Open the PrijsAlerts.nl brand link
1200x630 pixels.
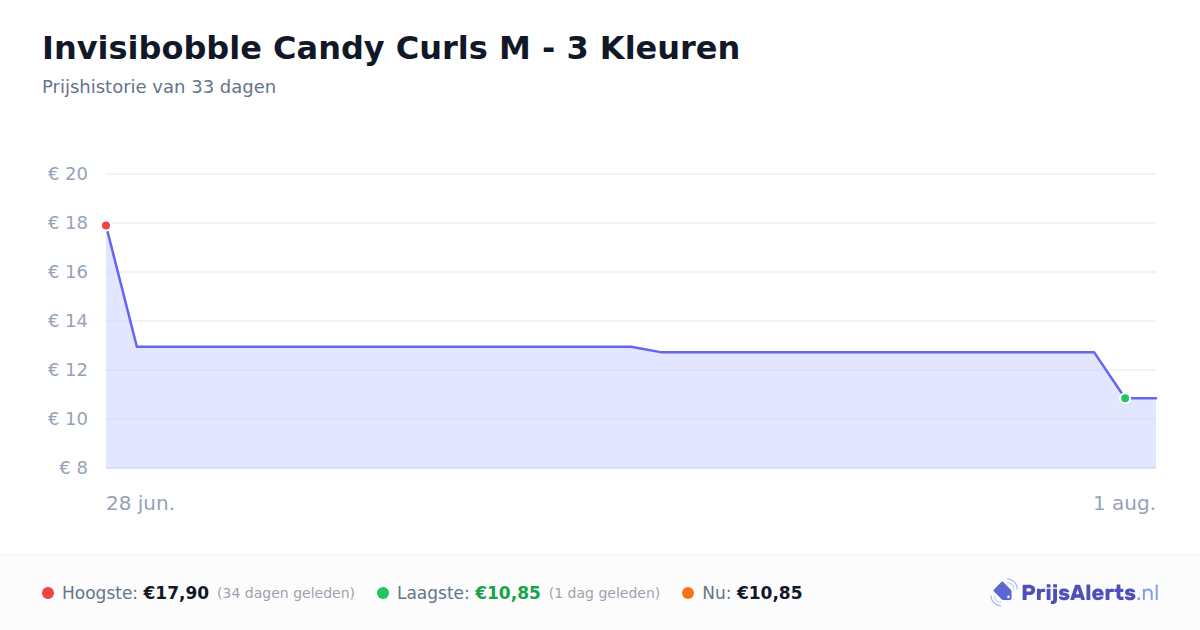coord(1074,593)
